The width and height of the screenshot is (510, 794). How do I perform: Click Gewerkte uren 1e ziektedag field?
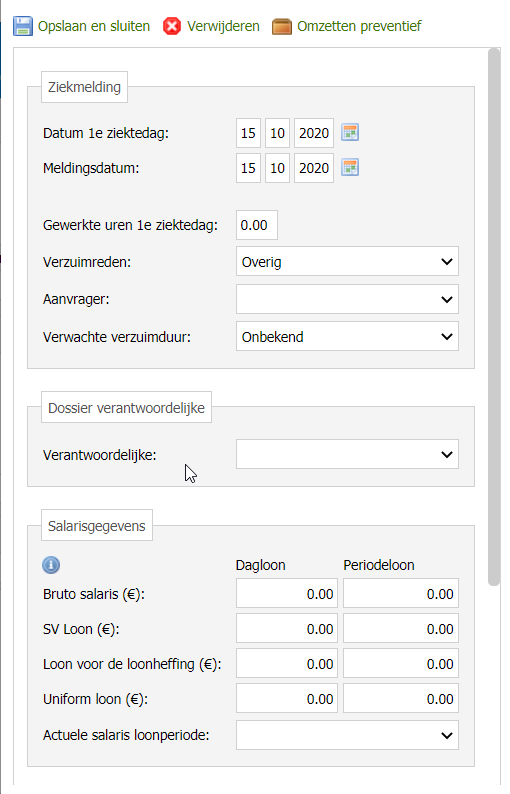[257, 225]
